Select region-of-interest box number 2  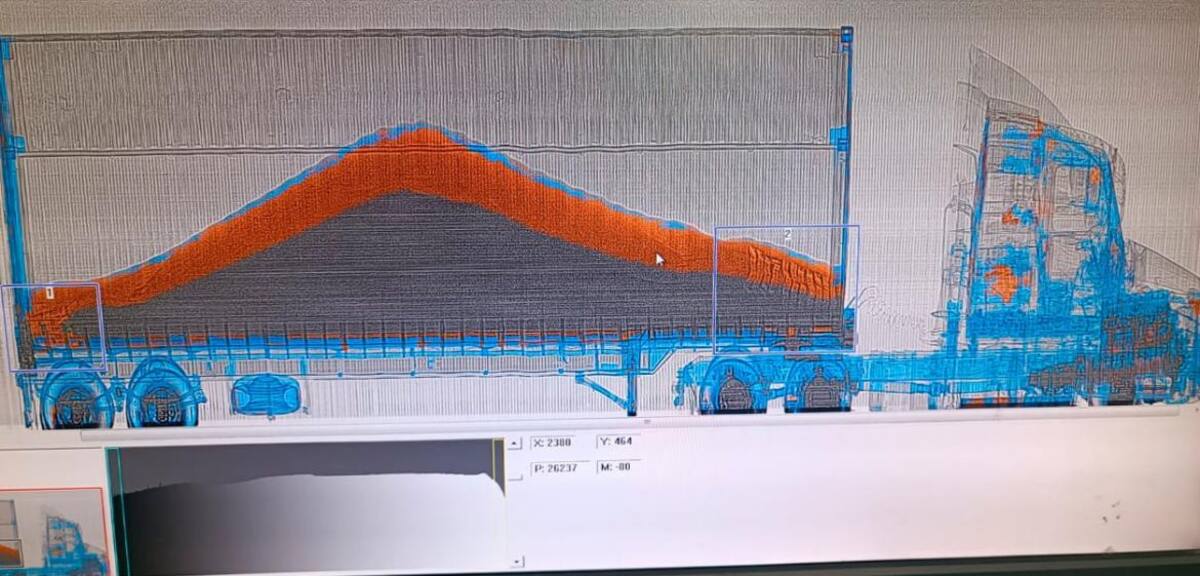point(786,288)
